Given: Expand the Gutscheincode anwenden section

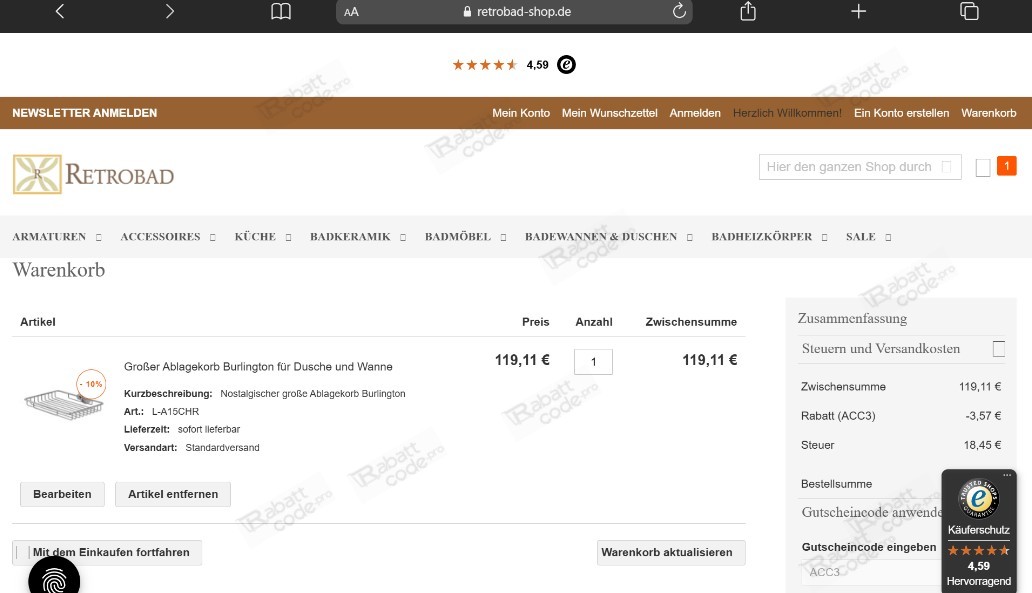Looking at the screenshot, I should [x=872, y=513].
